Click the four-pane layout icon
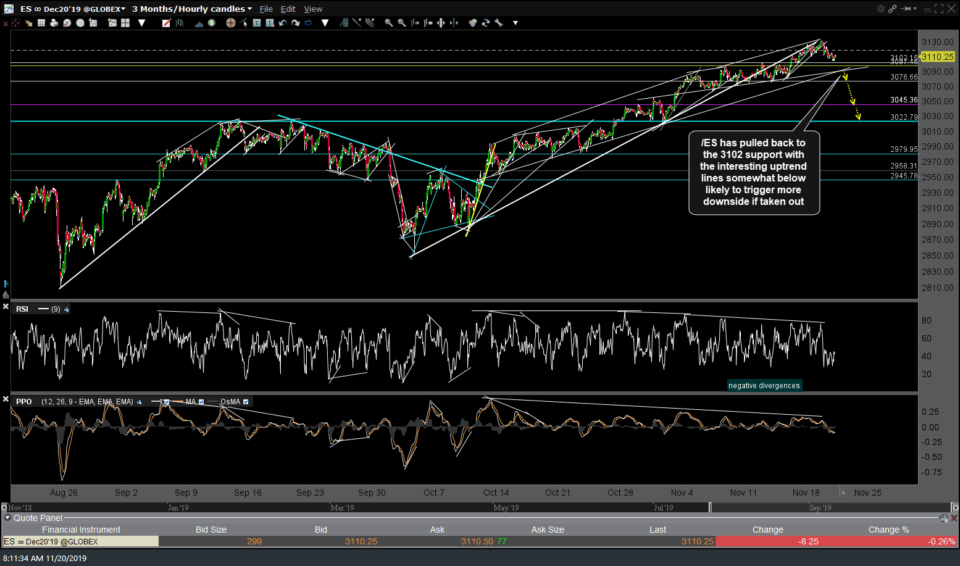This screenshot has height=566, width=960. pos(126,23)
